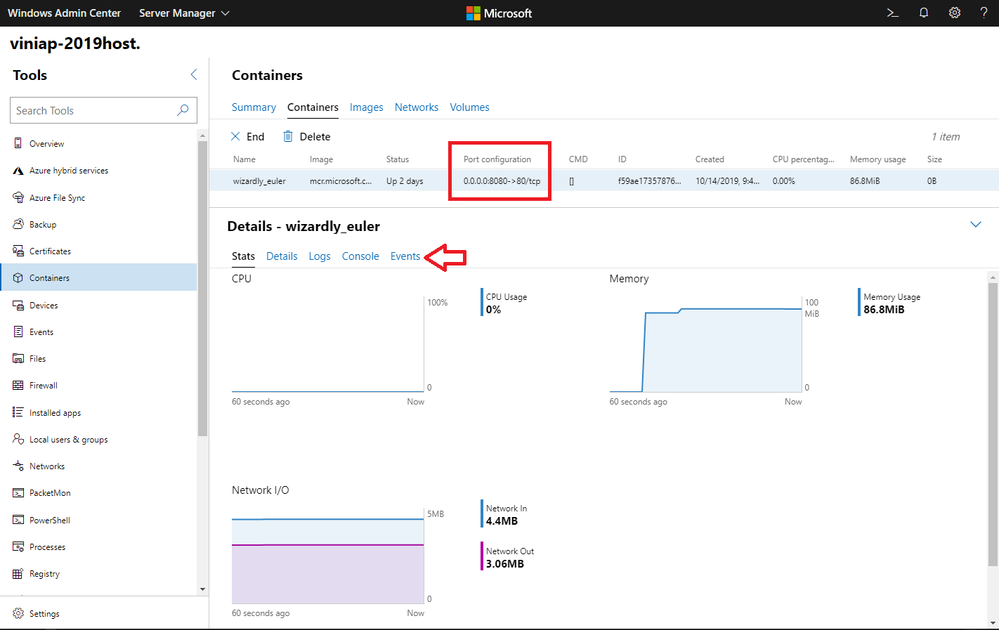Image resolution: width=999 pixels, height=630 pixels.
Task: Switch to the Summary tab
Action: click(254, 107)
